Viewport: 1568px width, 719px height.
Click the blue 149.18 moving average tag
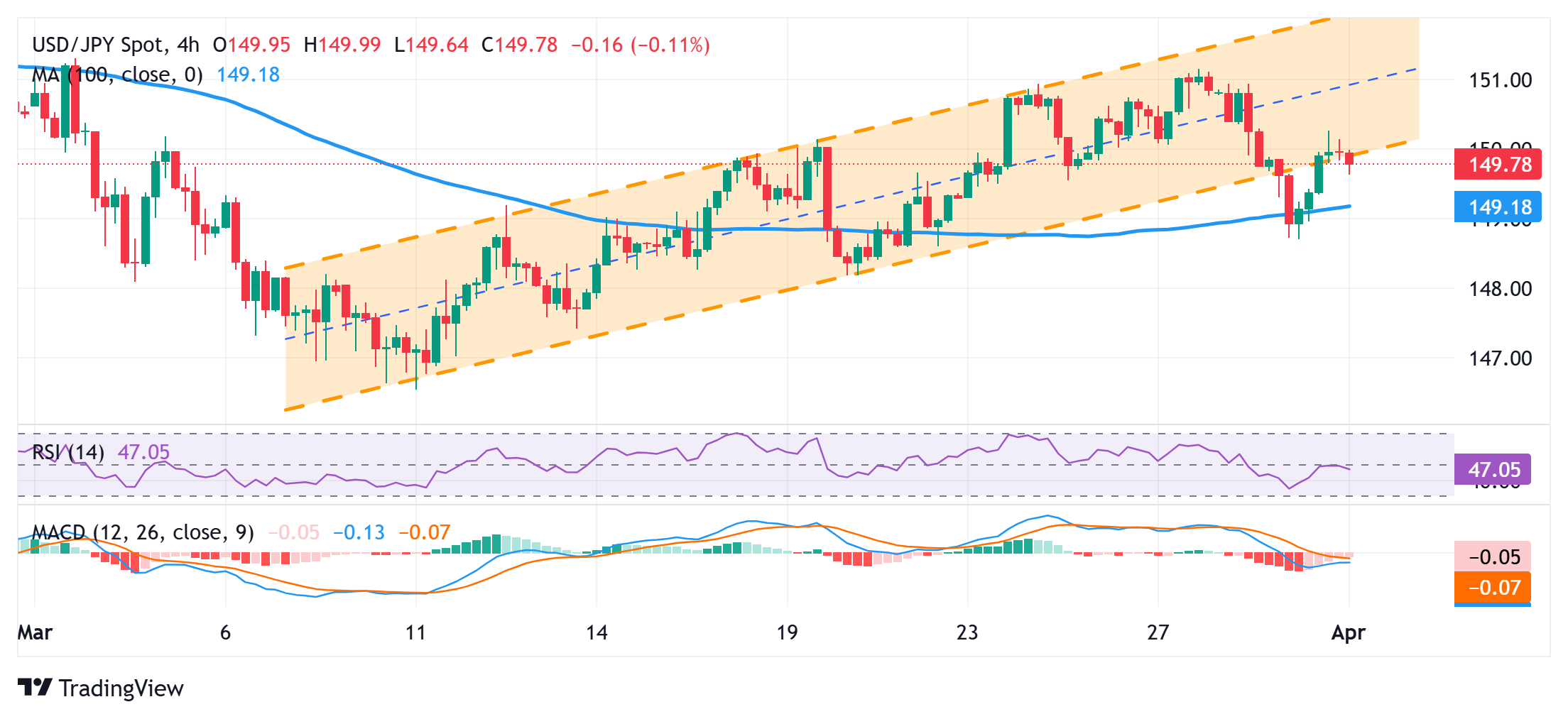click(x=1498, y=207)
